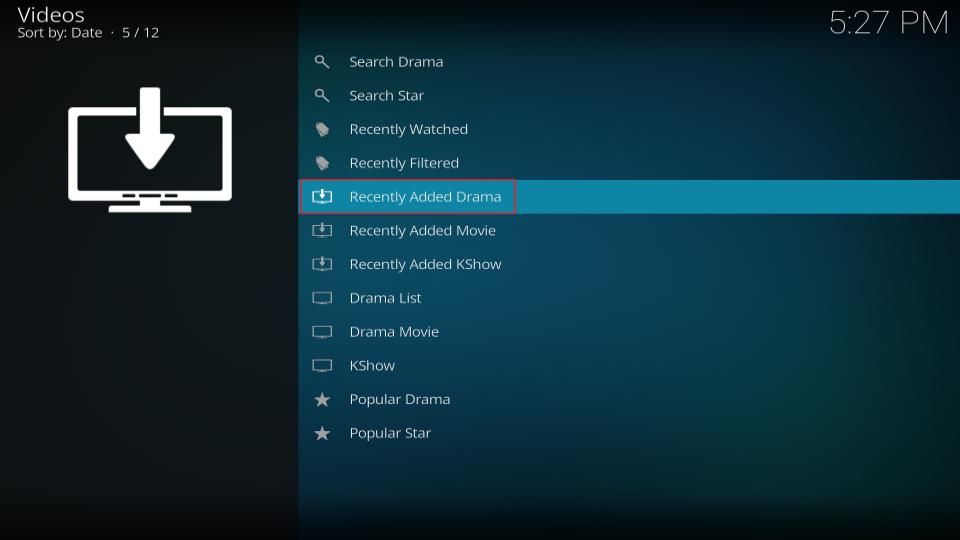Browse the Drama List entry
This screenshot has width=960, height=540.
(629, 298)
